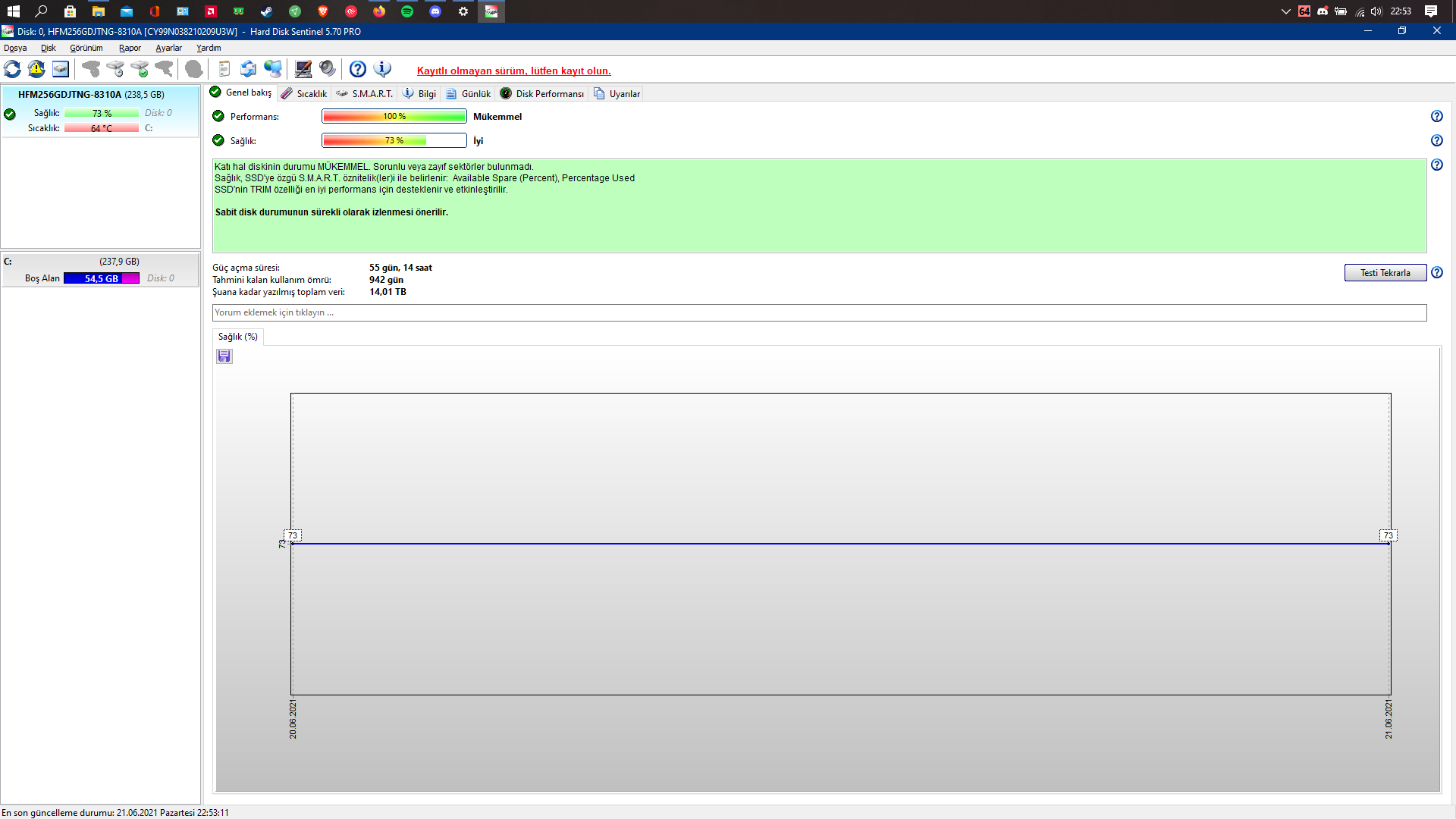Open the Rapor menu
This screenshot has width=1456, height=819.
click(x=130, y=48)
